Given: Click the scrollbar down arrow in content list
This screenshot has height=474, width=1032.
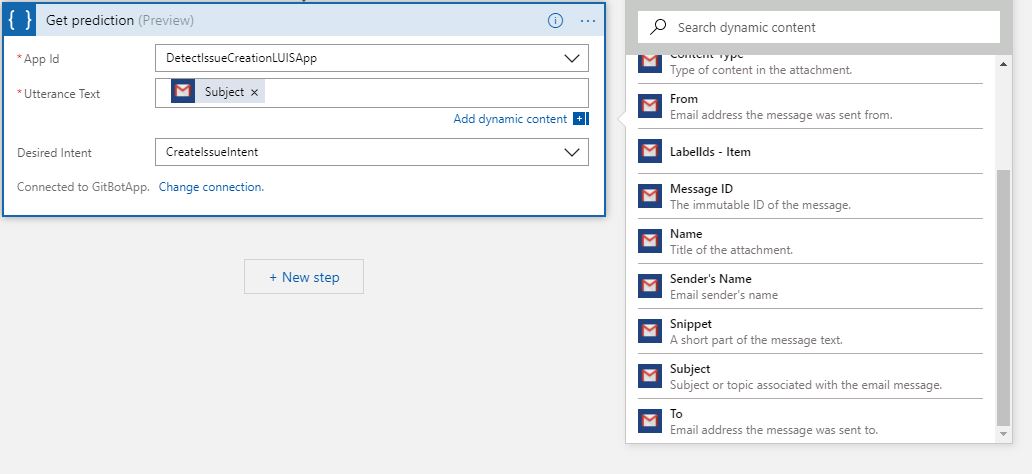Looking at the screenshot, I should (1003, 434).
